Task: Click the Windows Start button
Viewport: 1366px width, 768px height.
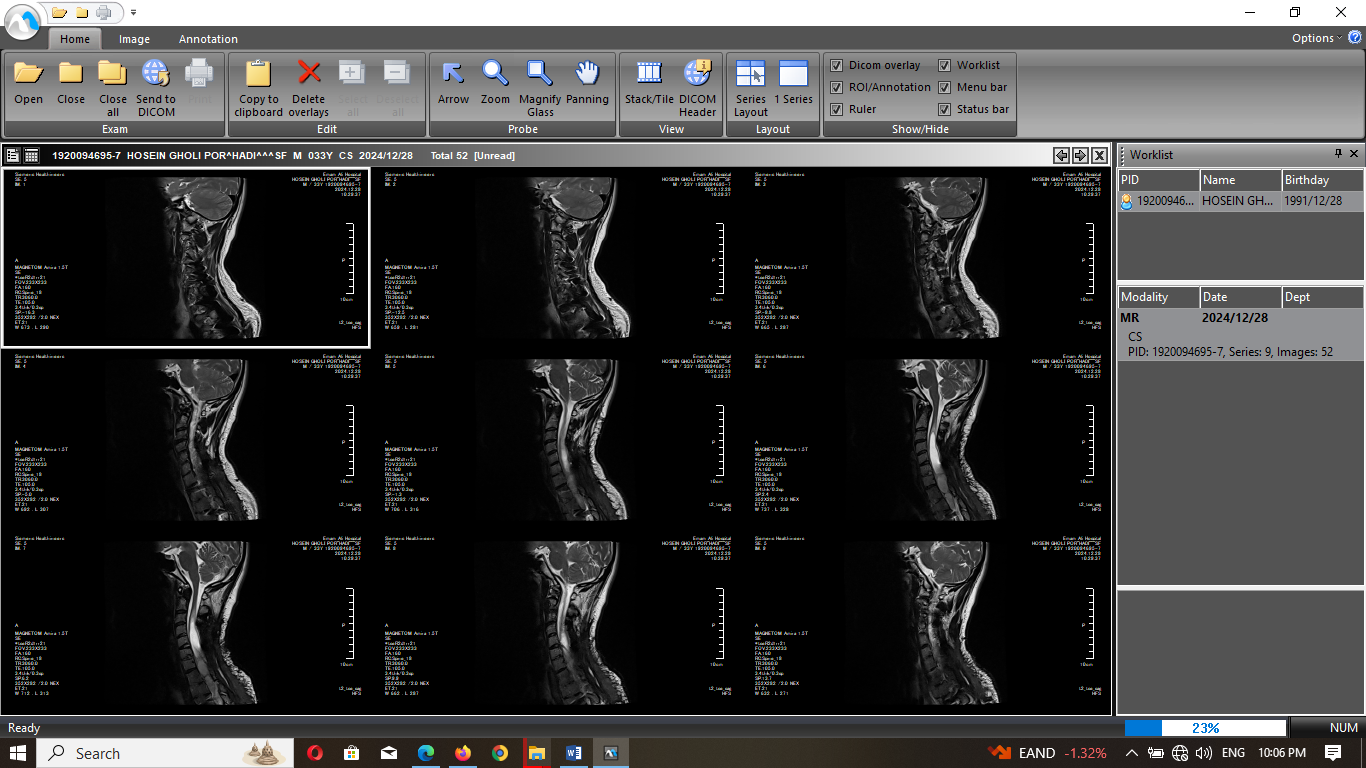Action: tap(18, 753)
